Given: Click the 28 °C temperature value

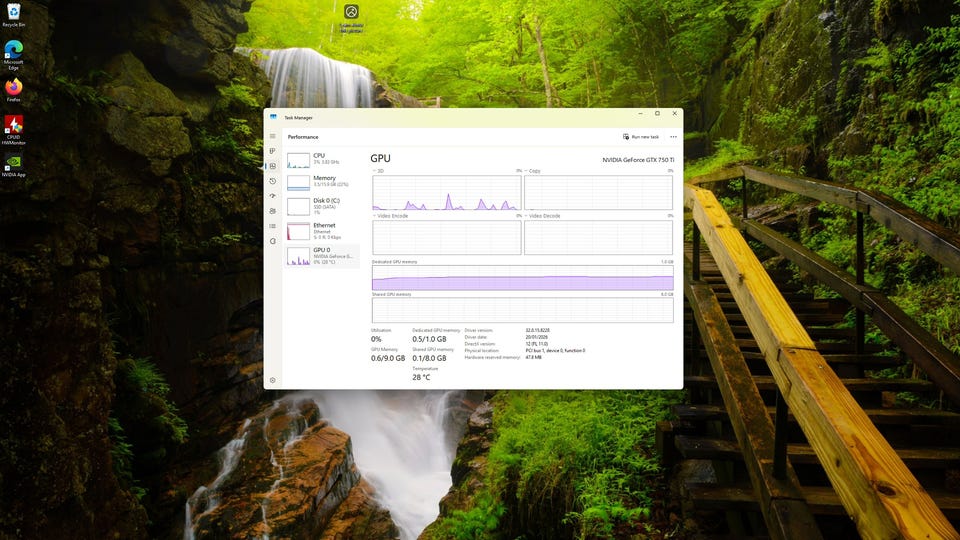Looking at the screenshot, I should click(421, 377).
